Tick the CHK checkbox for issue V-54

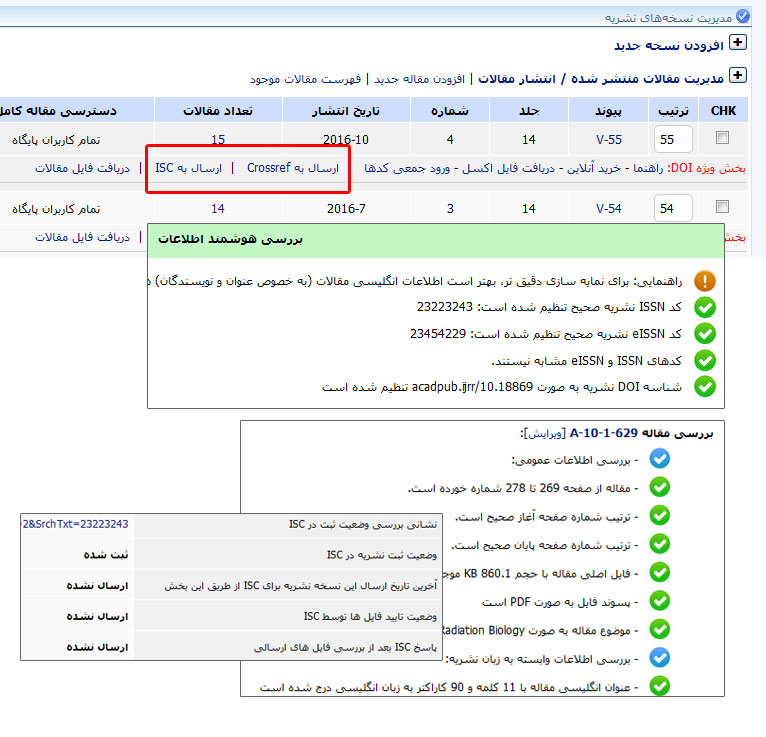[x=722, y=208]
